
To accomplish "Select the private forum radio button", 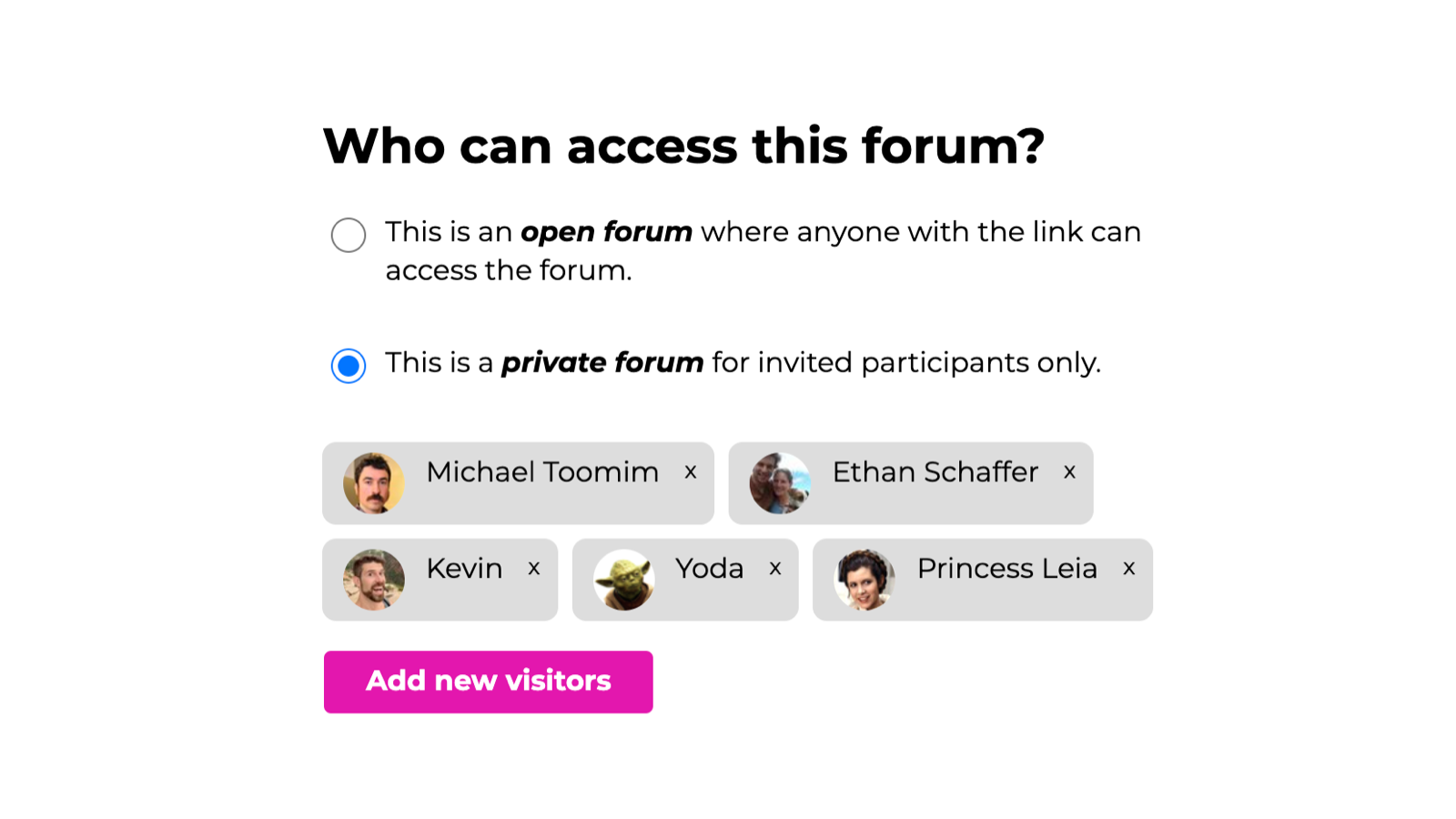I will [349, 366].
